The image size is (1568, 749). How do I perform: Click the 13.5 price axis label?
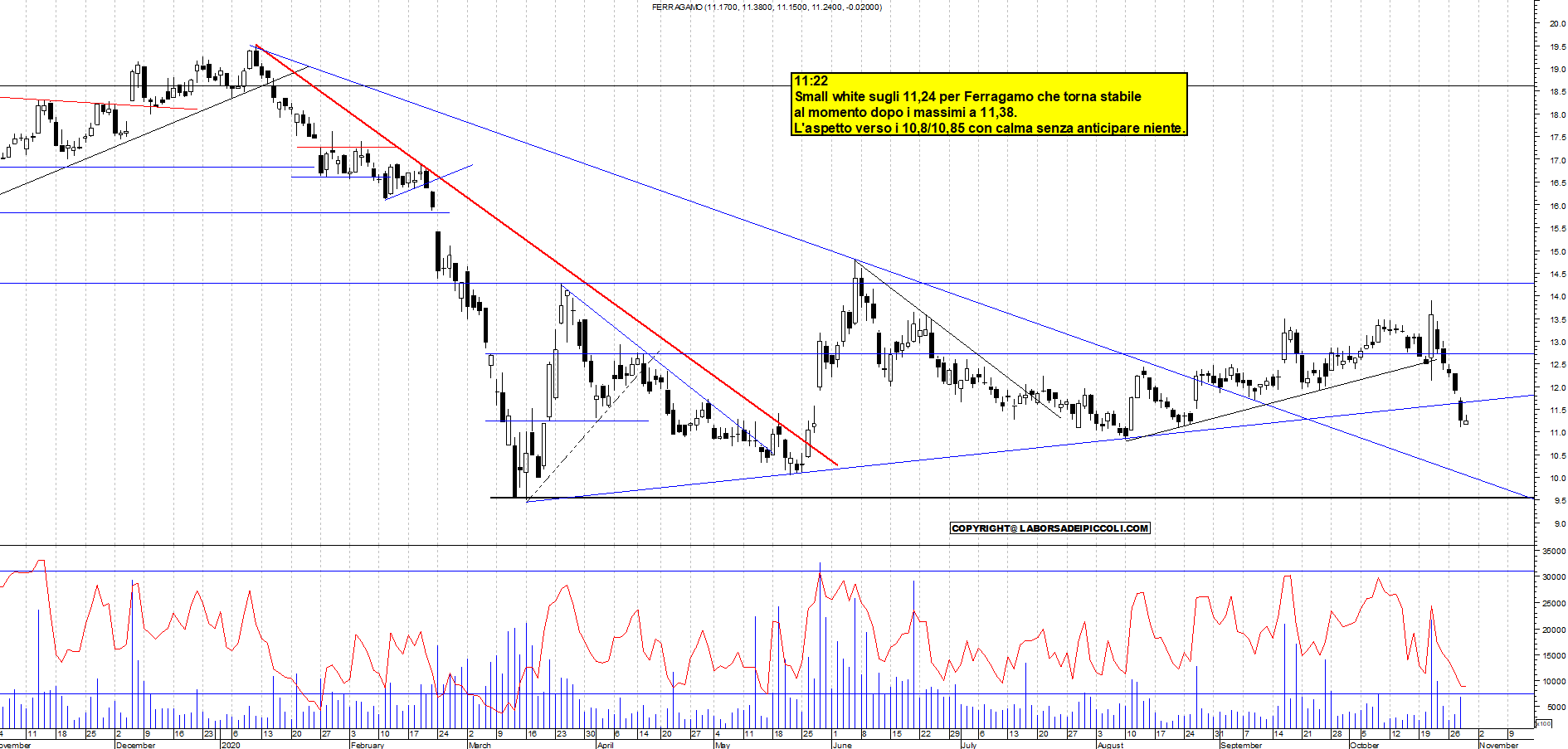[x=1557, y=320]
